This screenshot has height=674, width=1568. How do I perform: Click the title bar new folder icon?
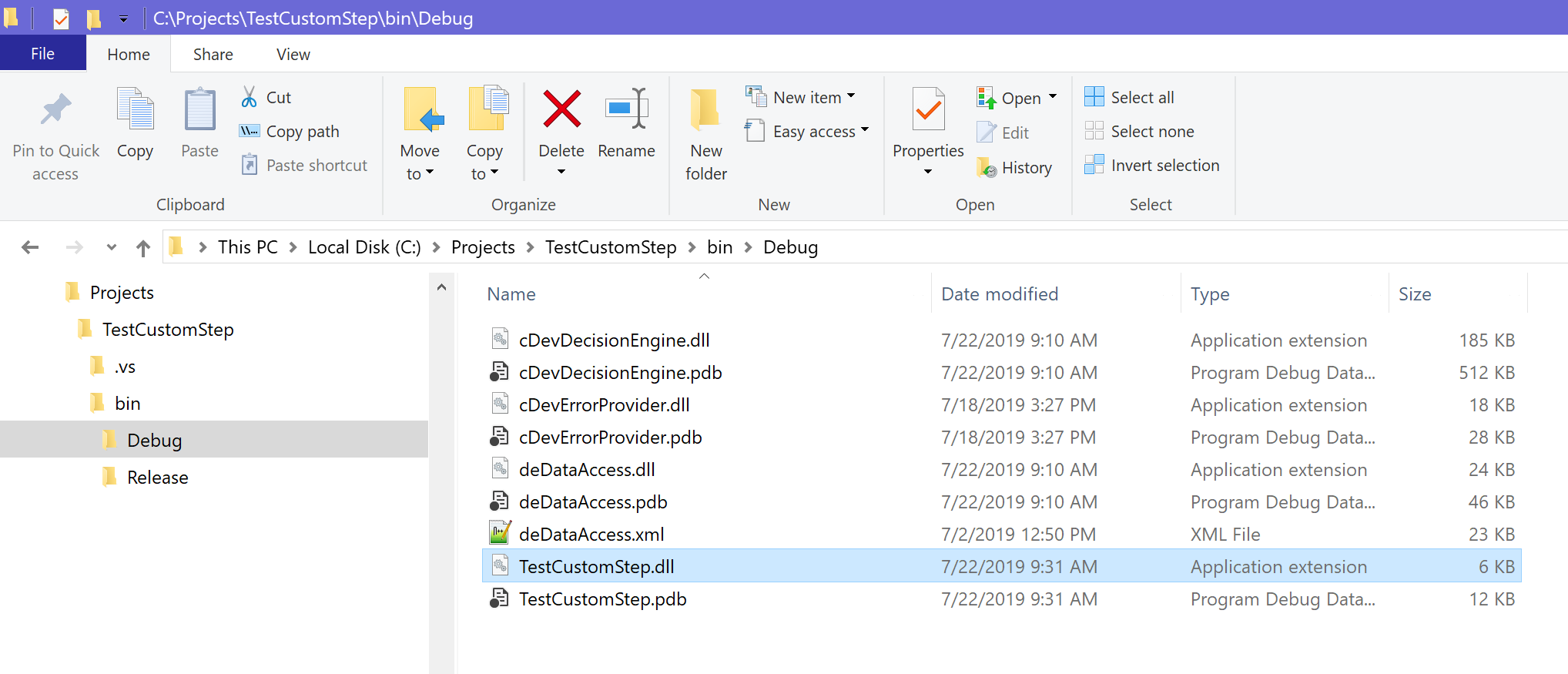[x=94, y=18]
